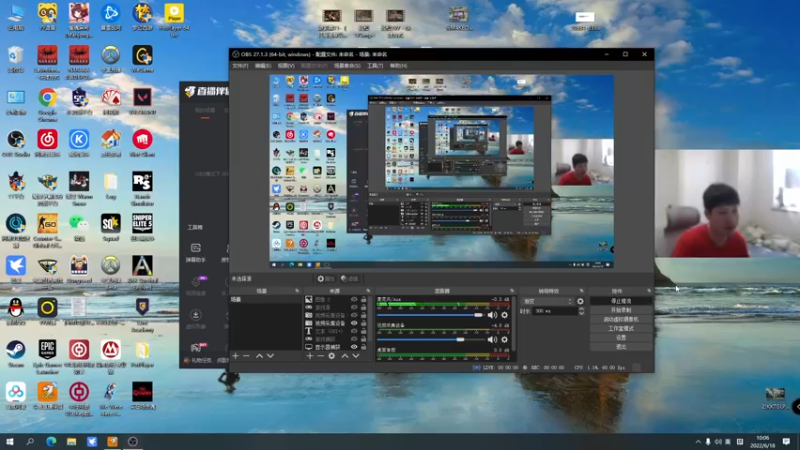800x450 pixels.
Task: Open the 帮助(H) menu in OBS
Action: point(398,66)
